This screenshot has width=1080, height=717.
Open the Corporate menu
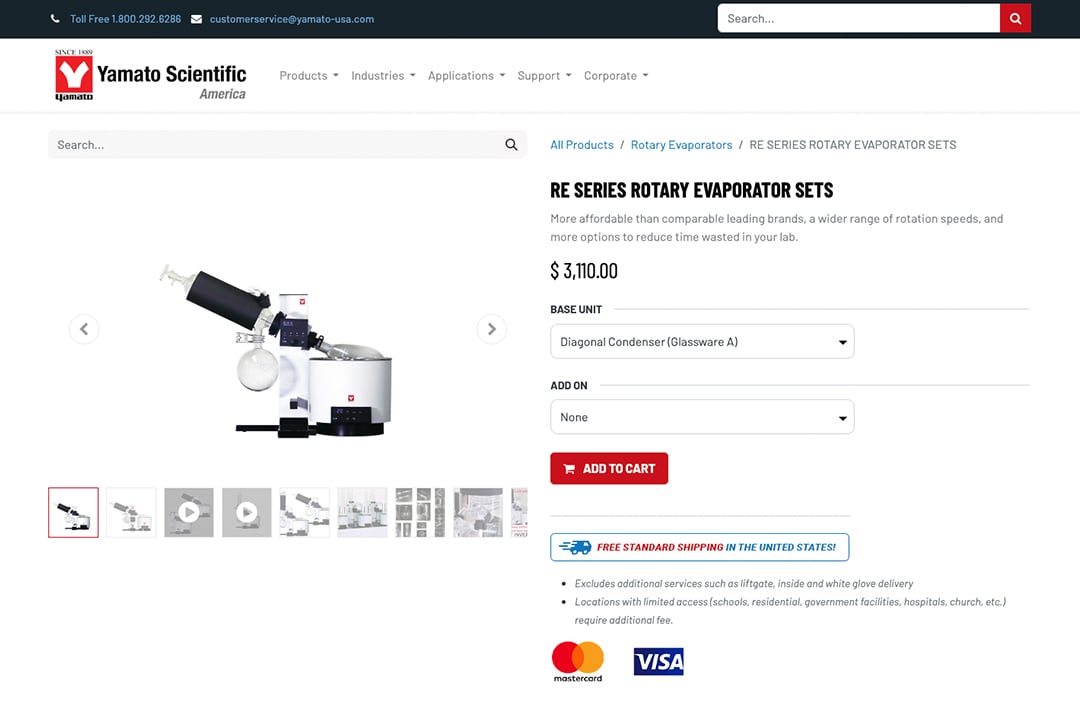click(x=616, y=76)
